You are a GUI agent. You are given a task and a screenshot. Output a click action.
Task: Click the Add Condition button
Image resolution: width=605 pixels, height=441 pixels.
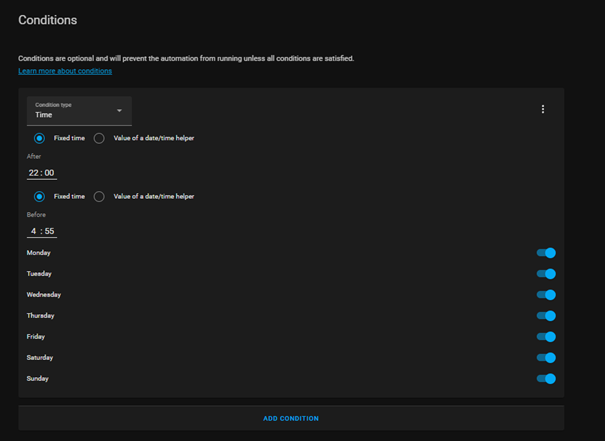[x=291, y=418]
